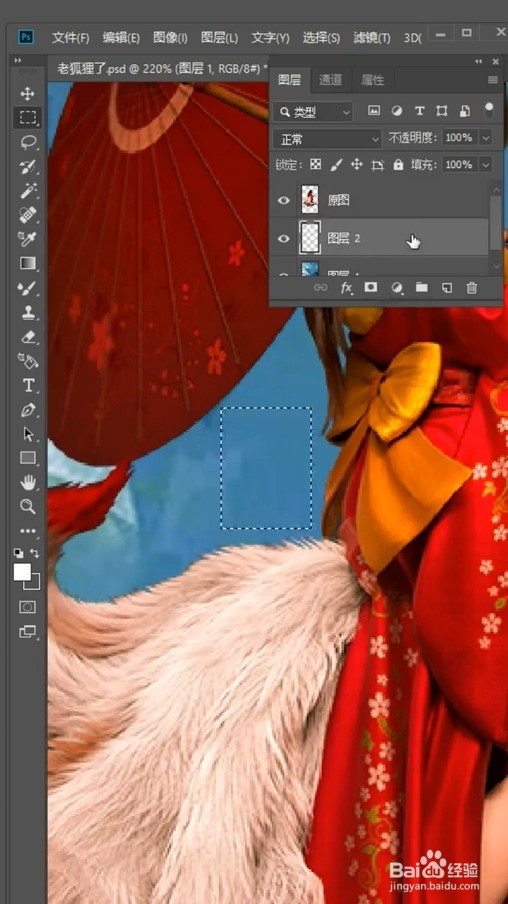
Task: Select the Pen tool
Action: tap(27, 409)
